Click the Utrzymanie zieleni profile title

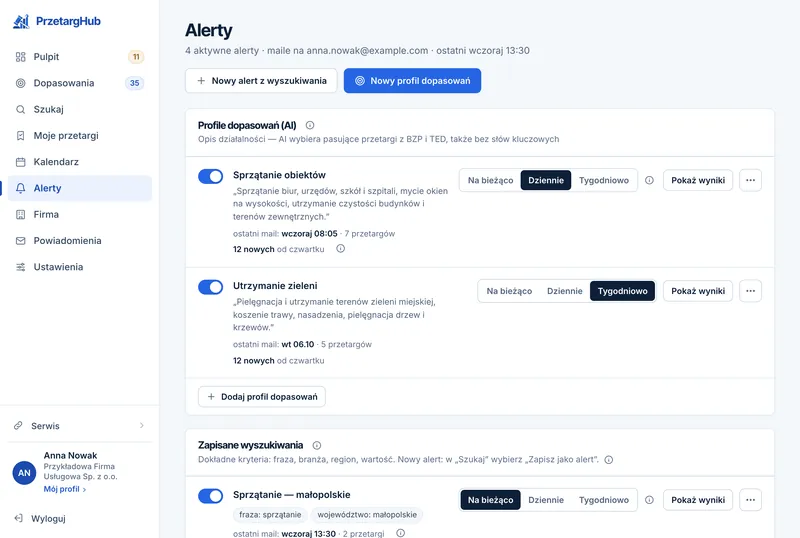(x=275, y=286)
